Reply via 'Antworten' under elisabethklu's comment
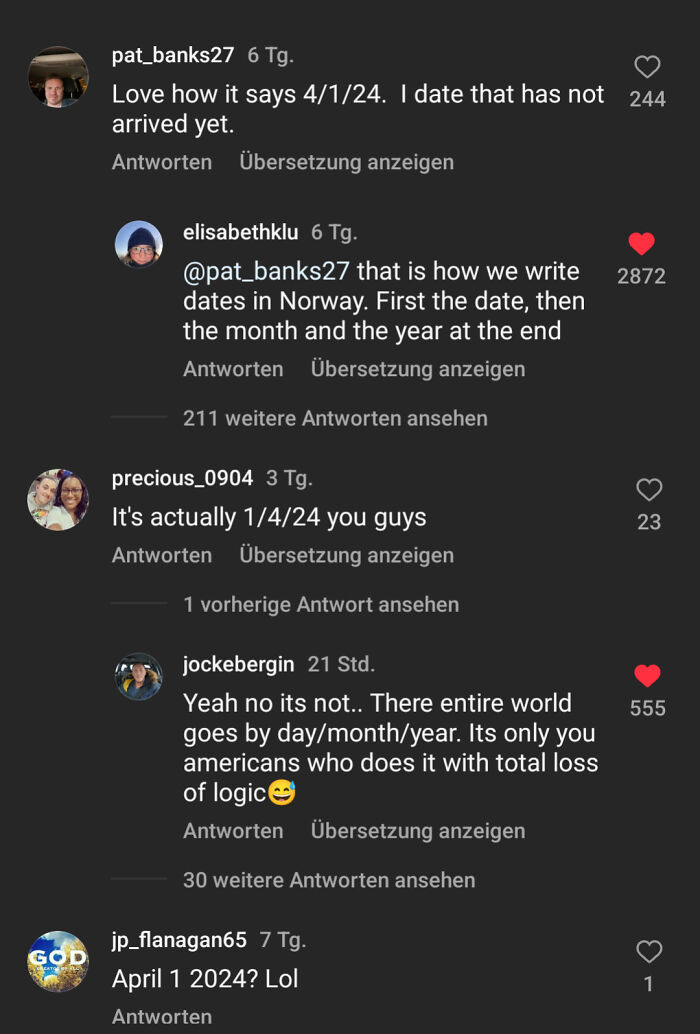This screenshot has width=700, height=1034. tap(232, 369)
